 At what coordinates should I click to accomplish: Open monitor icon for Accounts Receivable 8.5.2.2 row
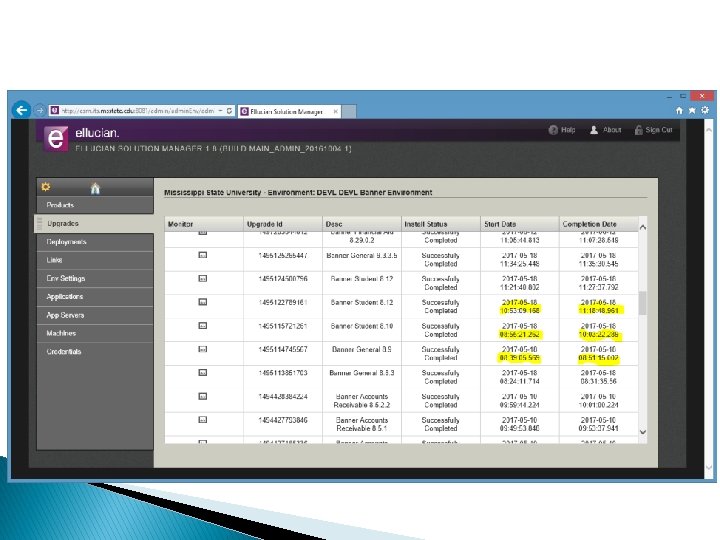pos(202,396)
